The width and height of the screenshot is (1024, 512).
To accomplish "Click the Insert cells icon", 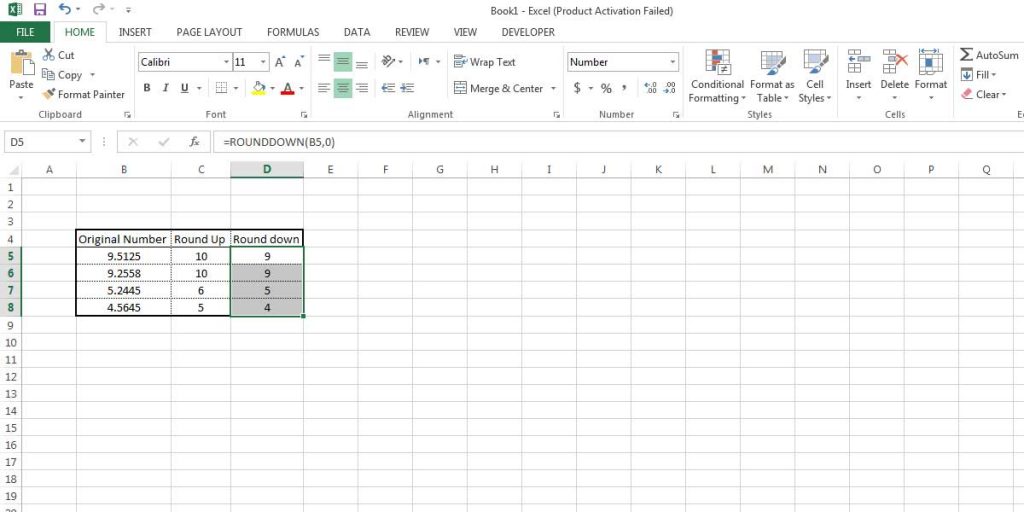I will pyautogui.click(x=859, y=61).
